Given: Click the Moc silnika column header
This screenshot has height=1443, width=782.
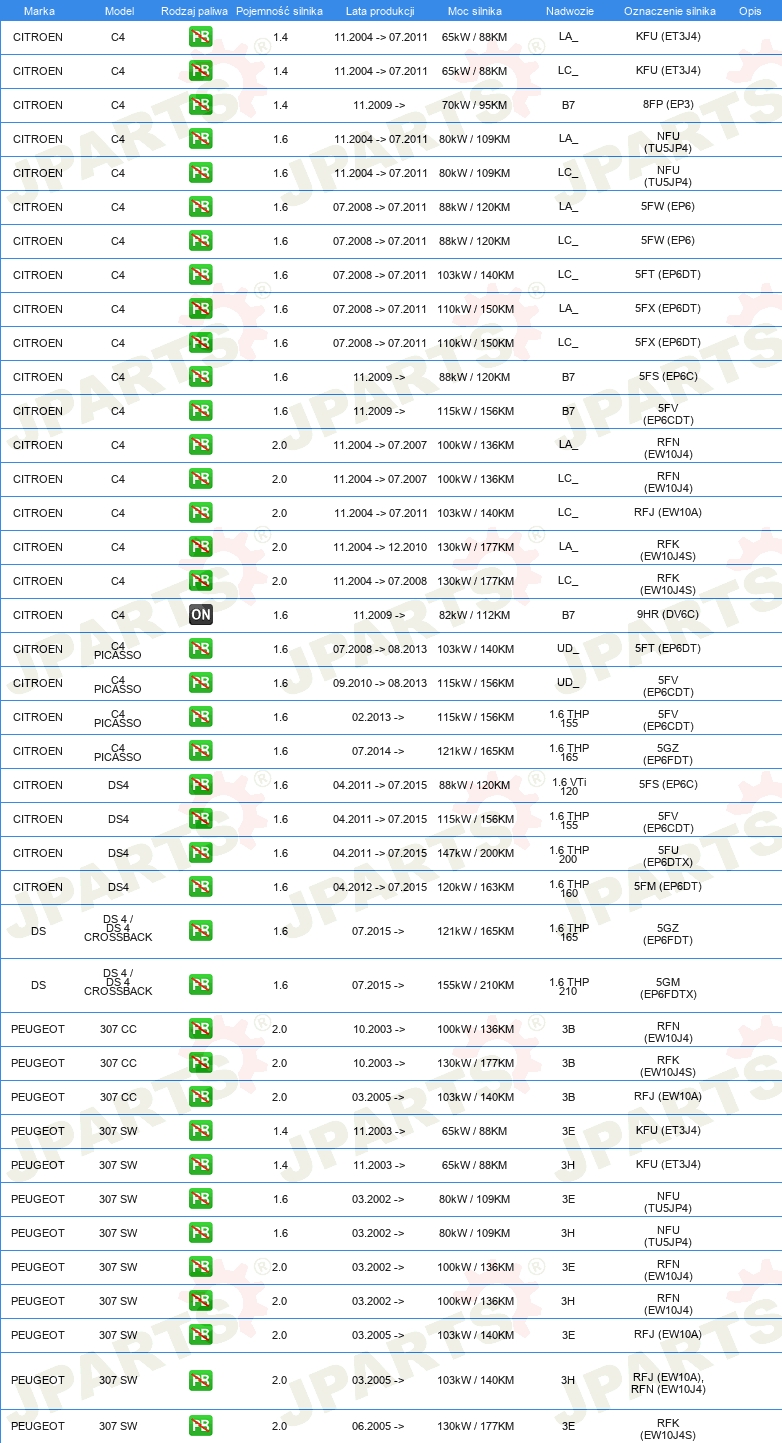Looking at the screenshot, I should pos(475,11).
